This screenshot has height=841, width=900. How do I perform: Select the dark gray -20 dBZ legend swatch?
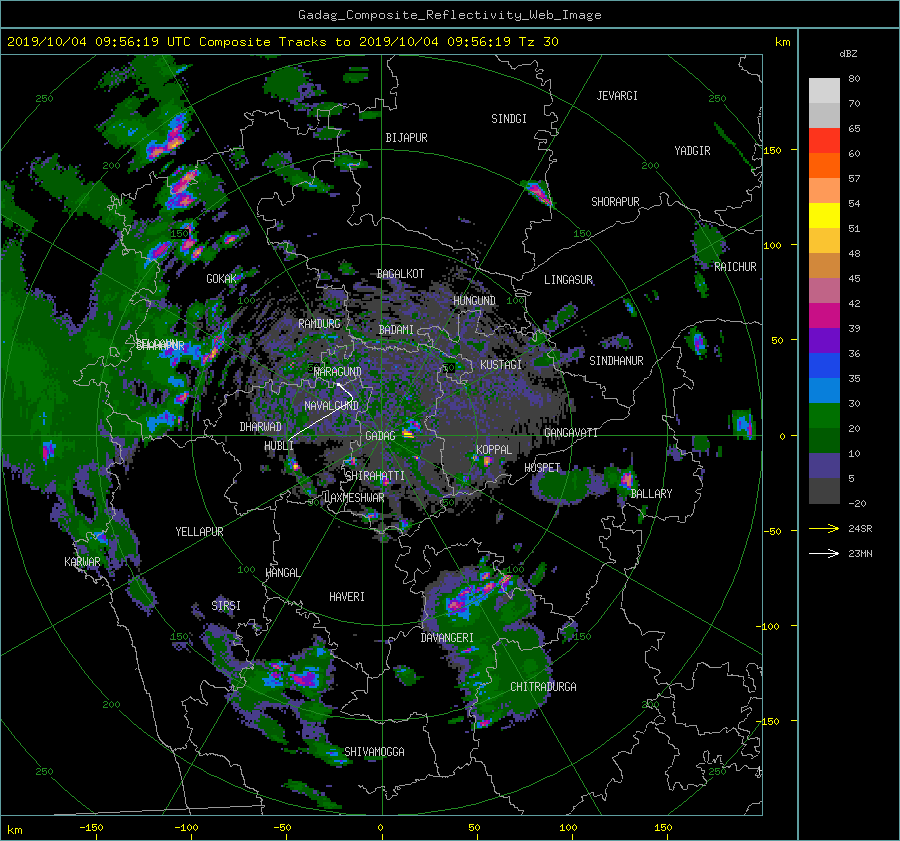click(x=824, y=490)
